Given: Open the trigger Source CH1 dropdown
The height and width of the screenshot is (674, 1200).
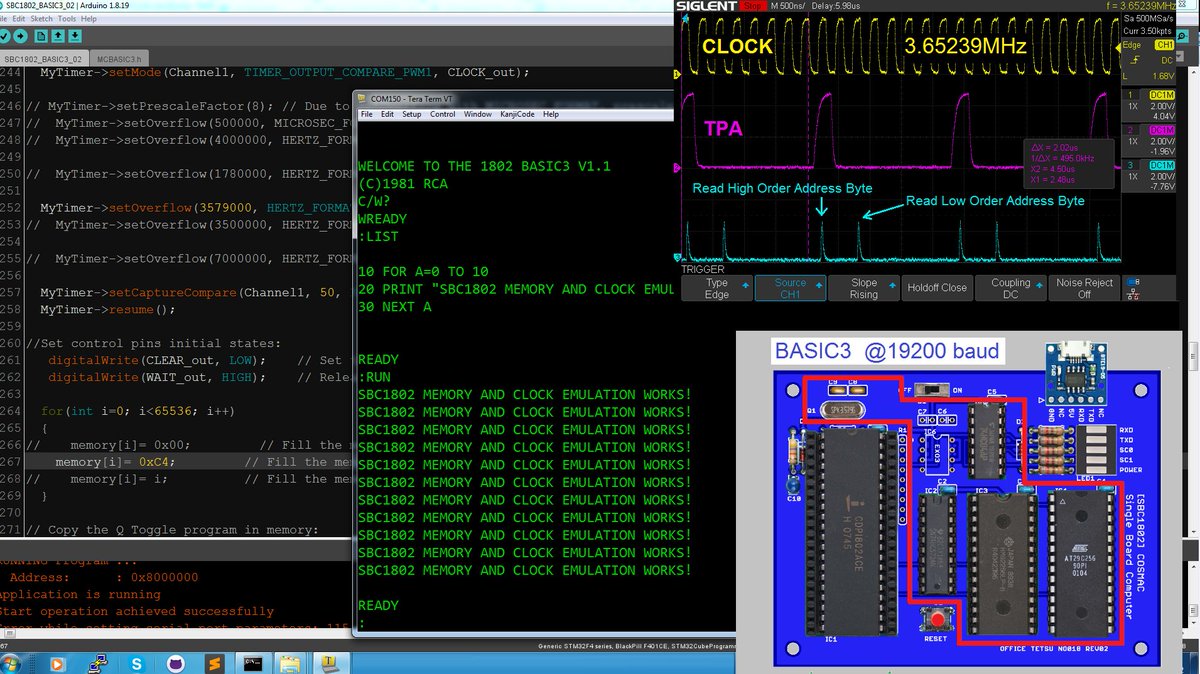Looking at the screenshot, I should pos(790,288).
